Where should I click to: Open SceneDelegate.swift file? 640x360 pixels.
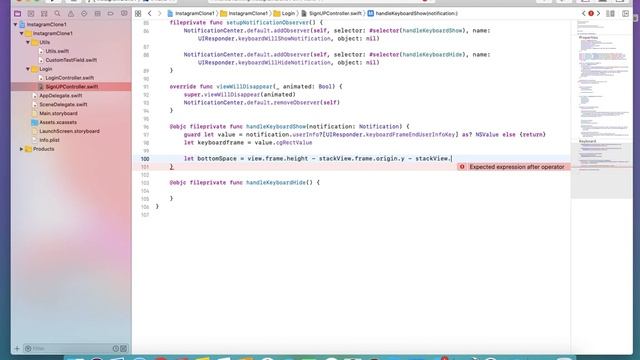(63, 104)
